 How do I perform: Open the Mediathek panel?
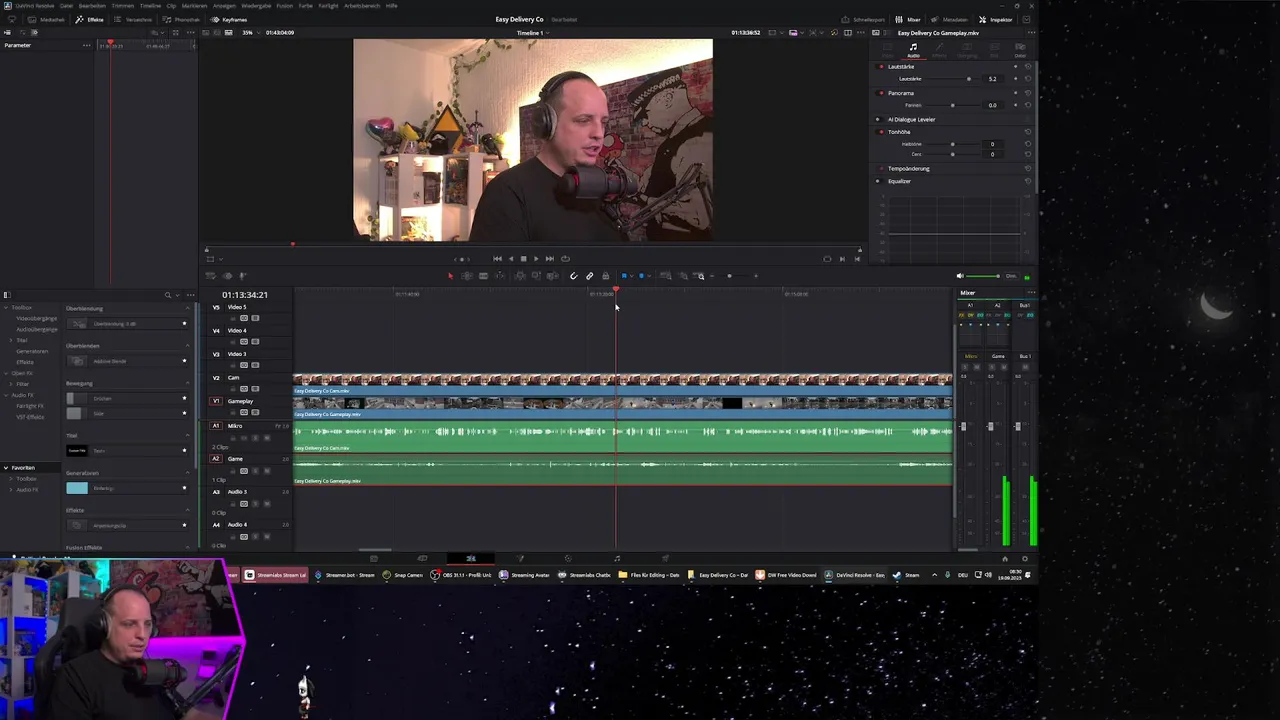(x=47, y=20)
